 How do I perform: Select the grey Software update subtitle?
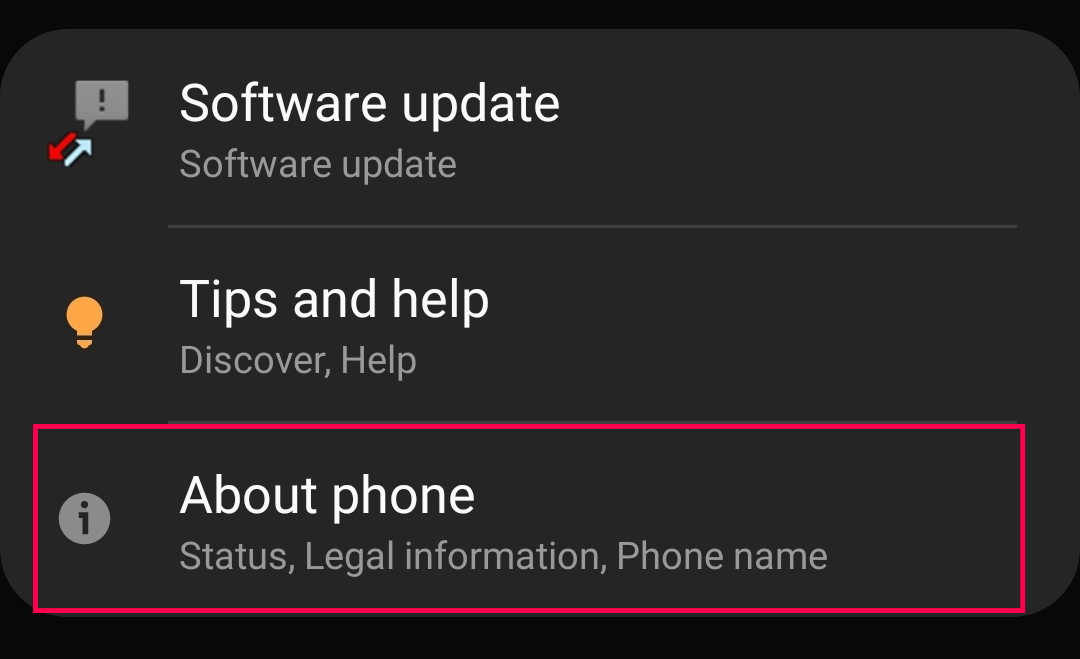pyautogui.click(x=318, y=165)
